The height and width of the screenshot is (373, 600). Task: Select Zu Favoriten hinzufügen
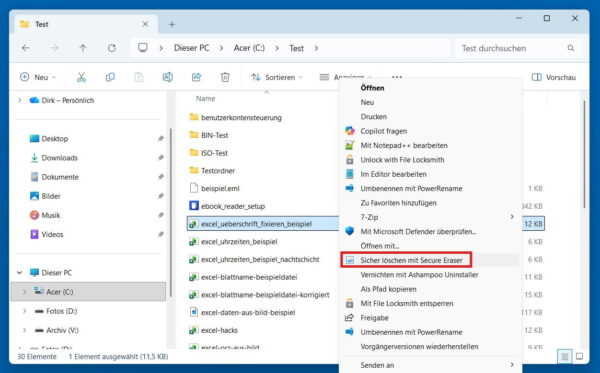click(398, 203)
